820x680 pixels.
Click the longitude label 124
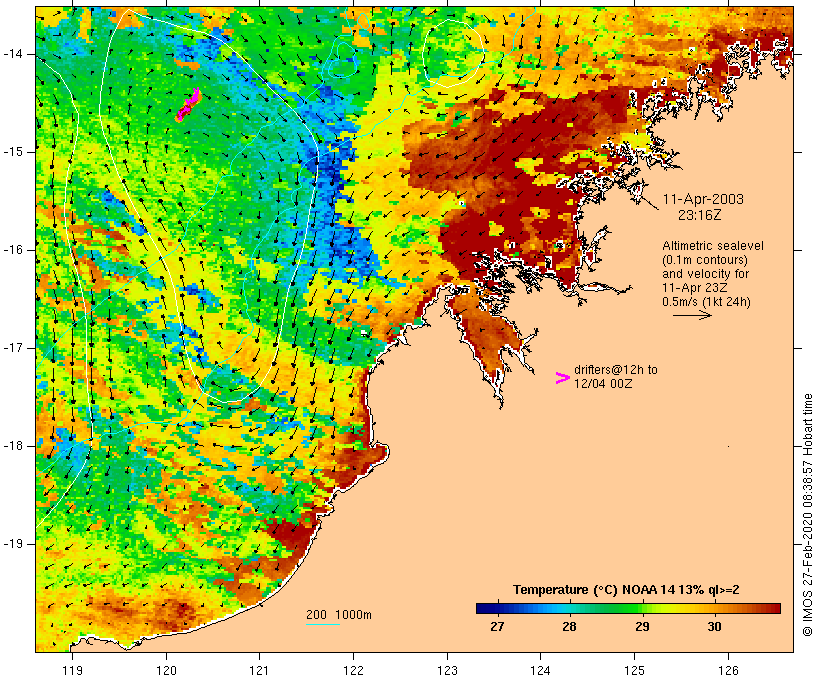point(540,670)
